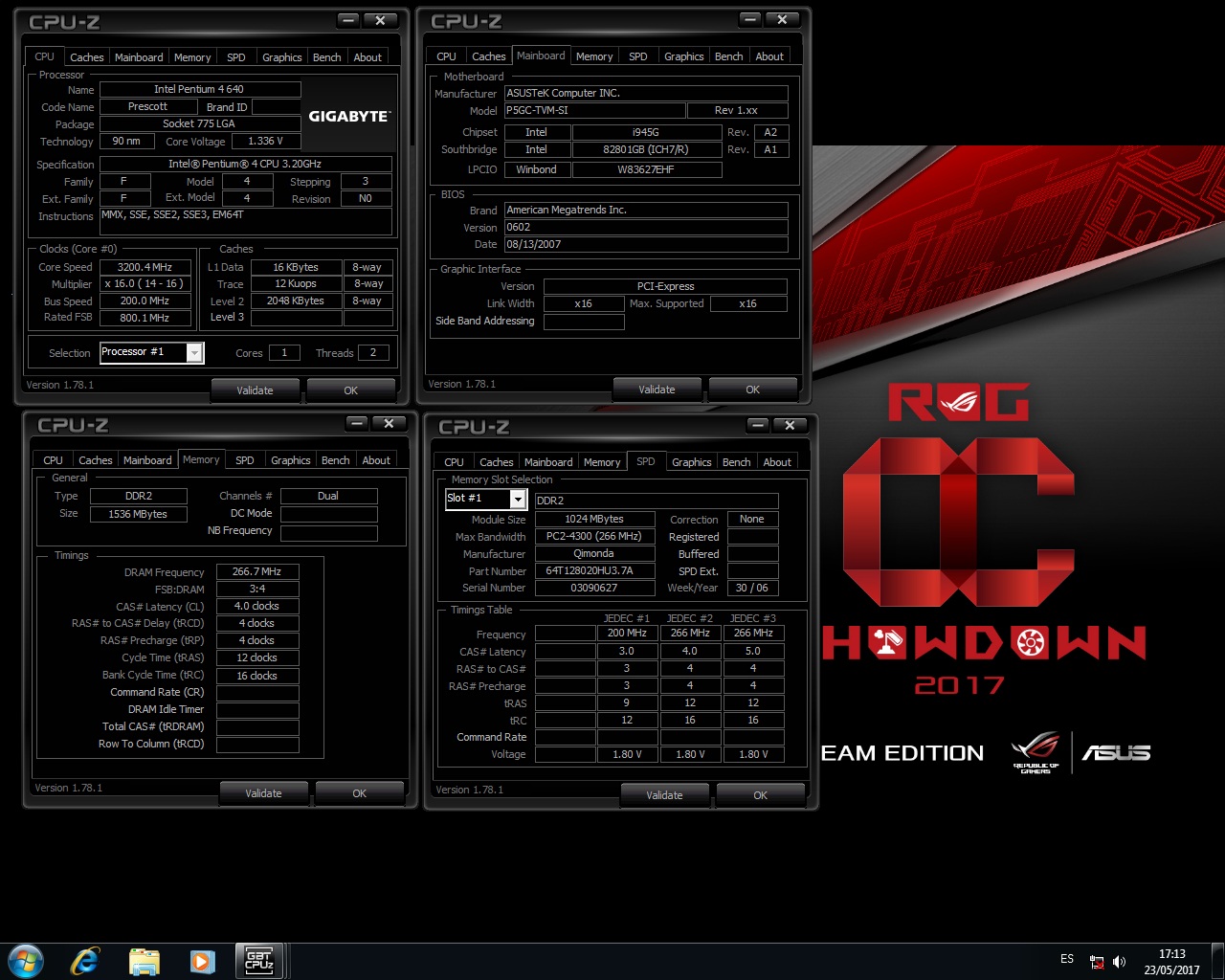Close the Mainboard CPU-Z window
This screenshot has width=1225, height=980.
[782, 19]
